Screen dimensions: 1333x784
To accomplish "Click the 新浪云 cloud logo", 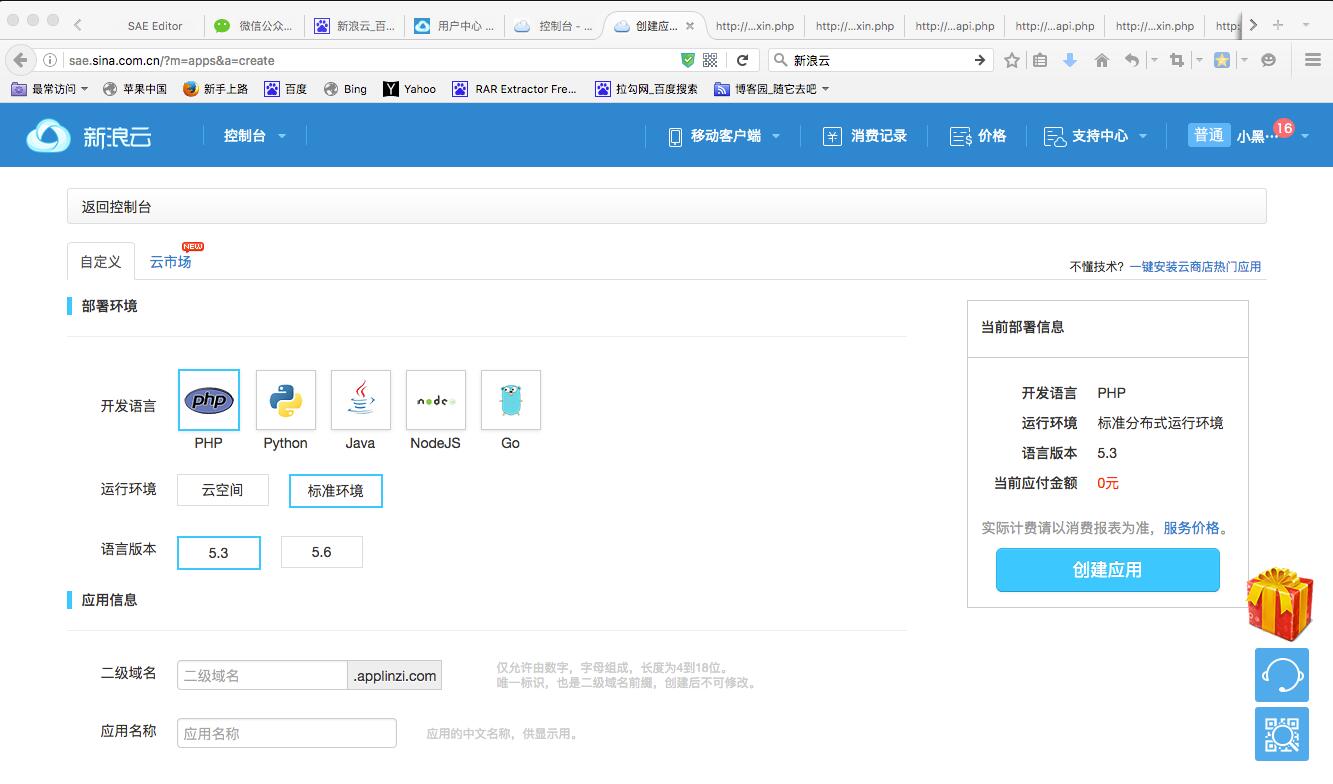I will pyautogui.click(x=89, y=136).
